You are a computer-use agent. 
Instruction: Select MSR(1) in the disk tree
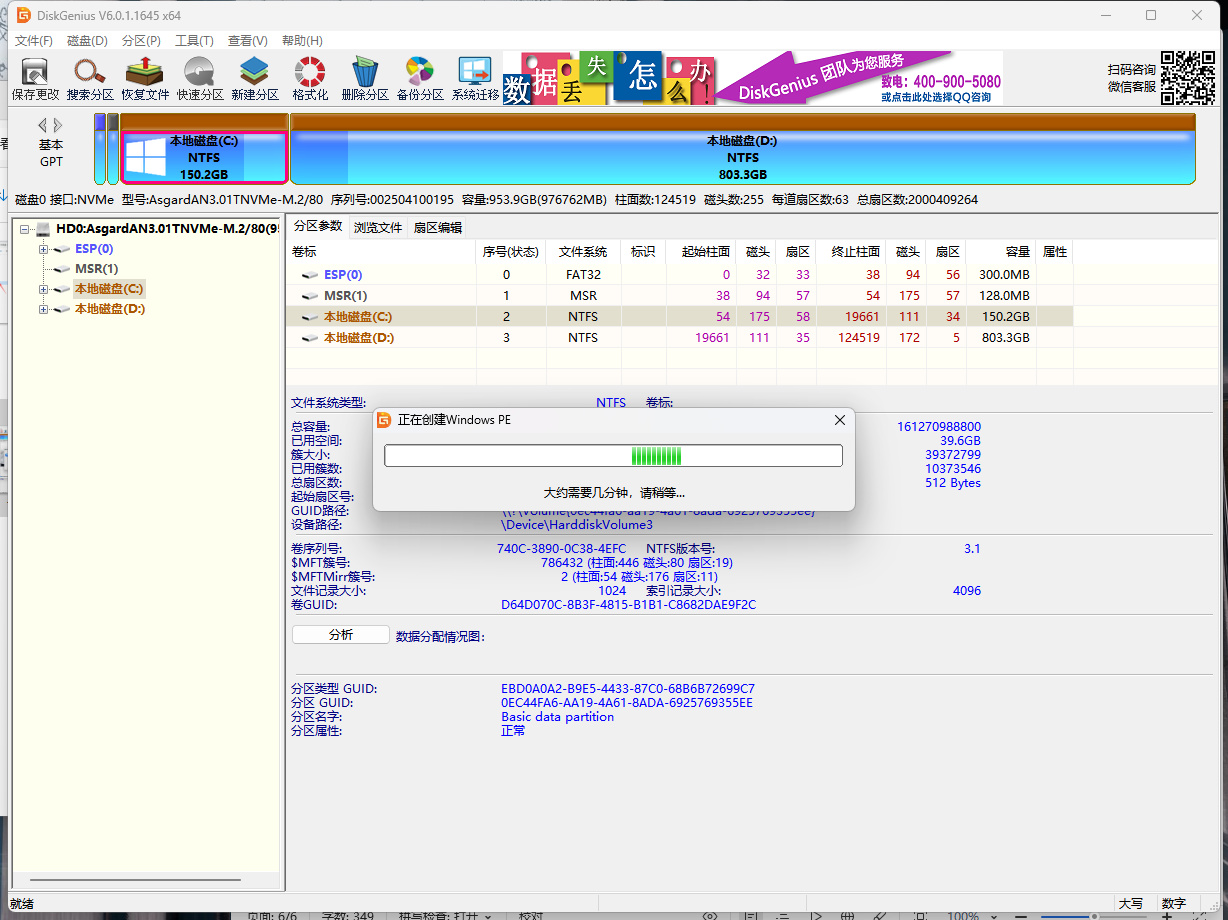(x=96, y=269)
